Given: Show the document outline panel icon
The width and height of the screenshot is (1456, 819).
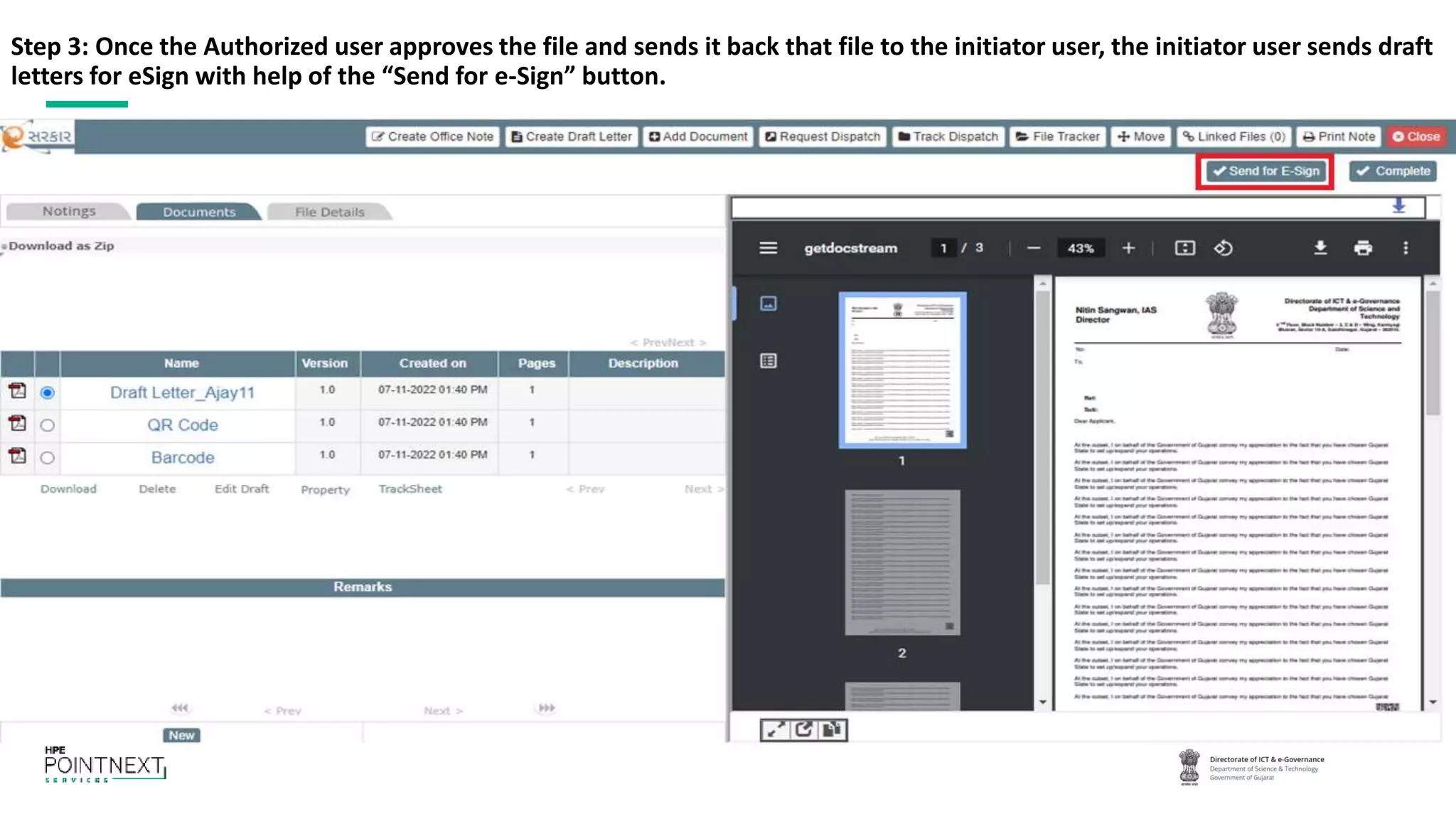Looking at the screenshot, I should (x=769, y=361).
